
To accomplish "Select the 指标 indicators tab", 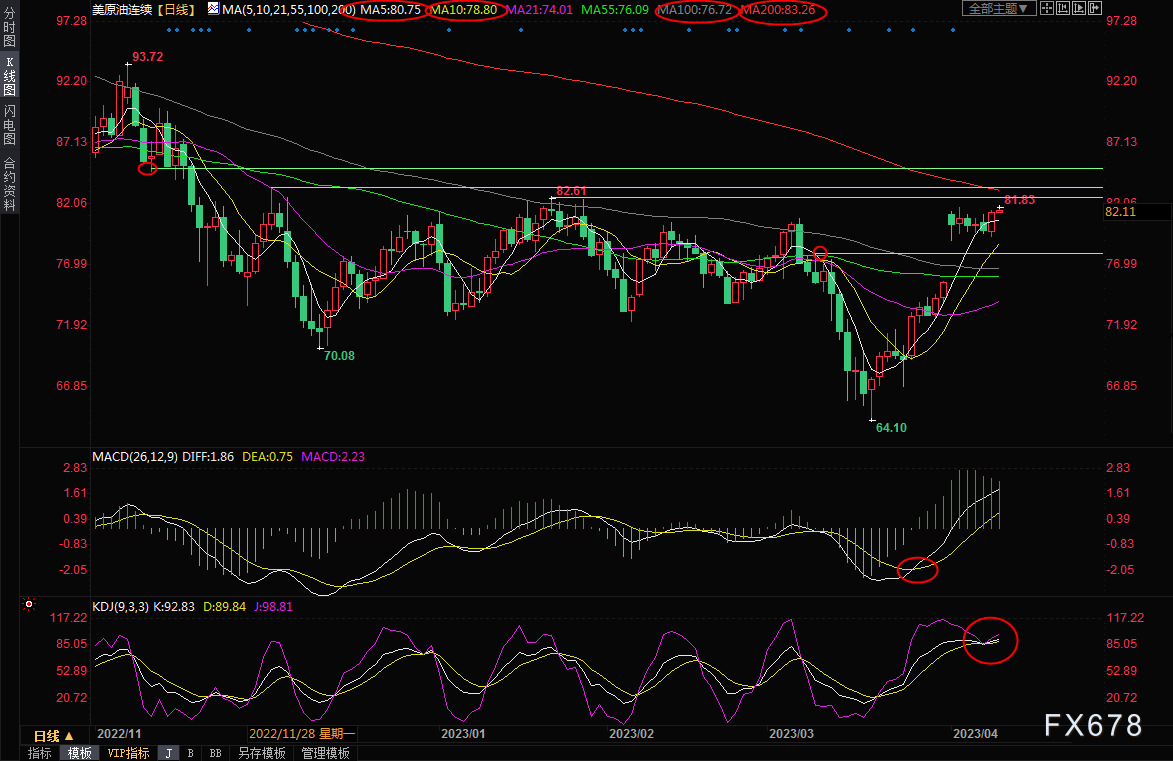I will click(40, 753).
